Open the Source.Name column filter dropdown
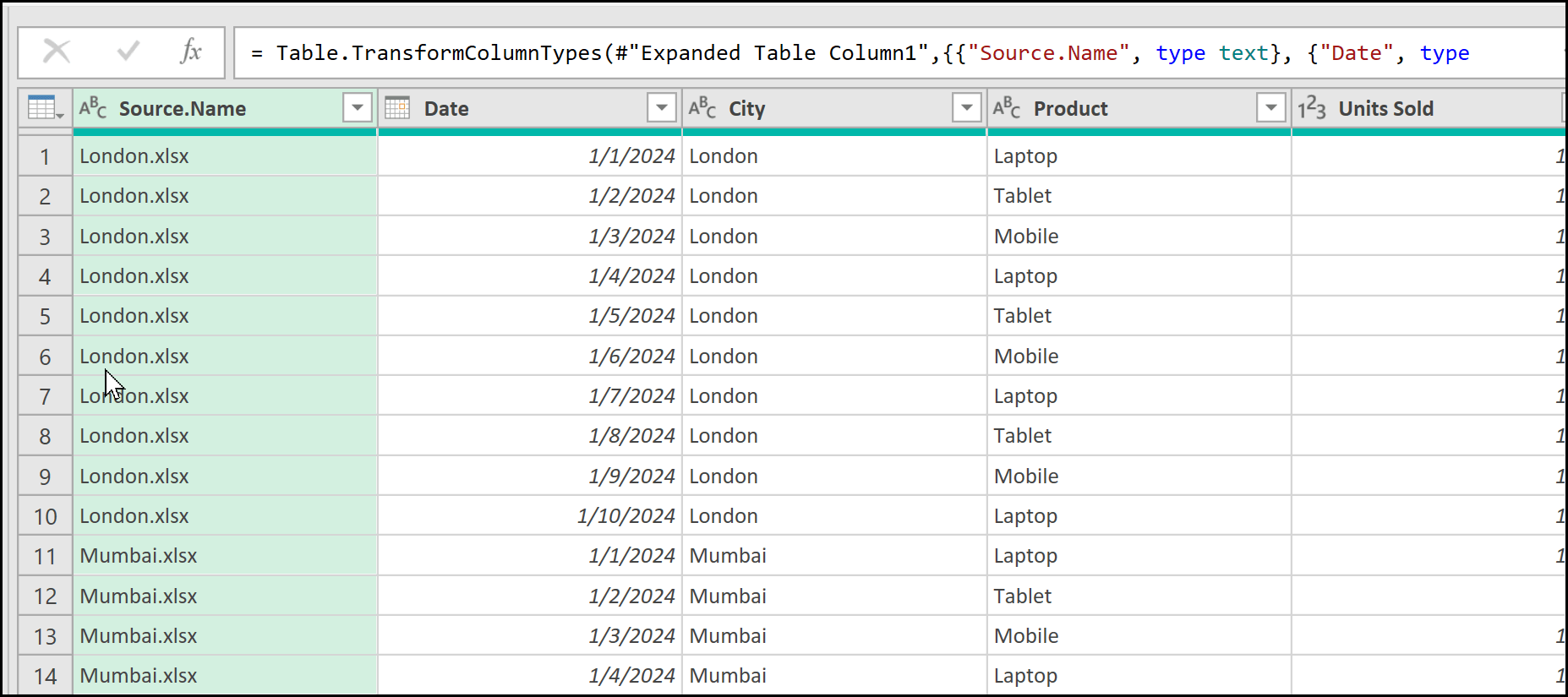This screenshot has height=697, width=1568. pos(358,108)
